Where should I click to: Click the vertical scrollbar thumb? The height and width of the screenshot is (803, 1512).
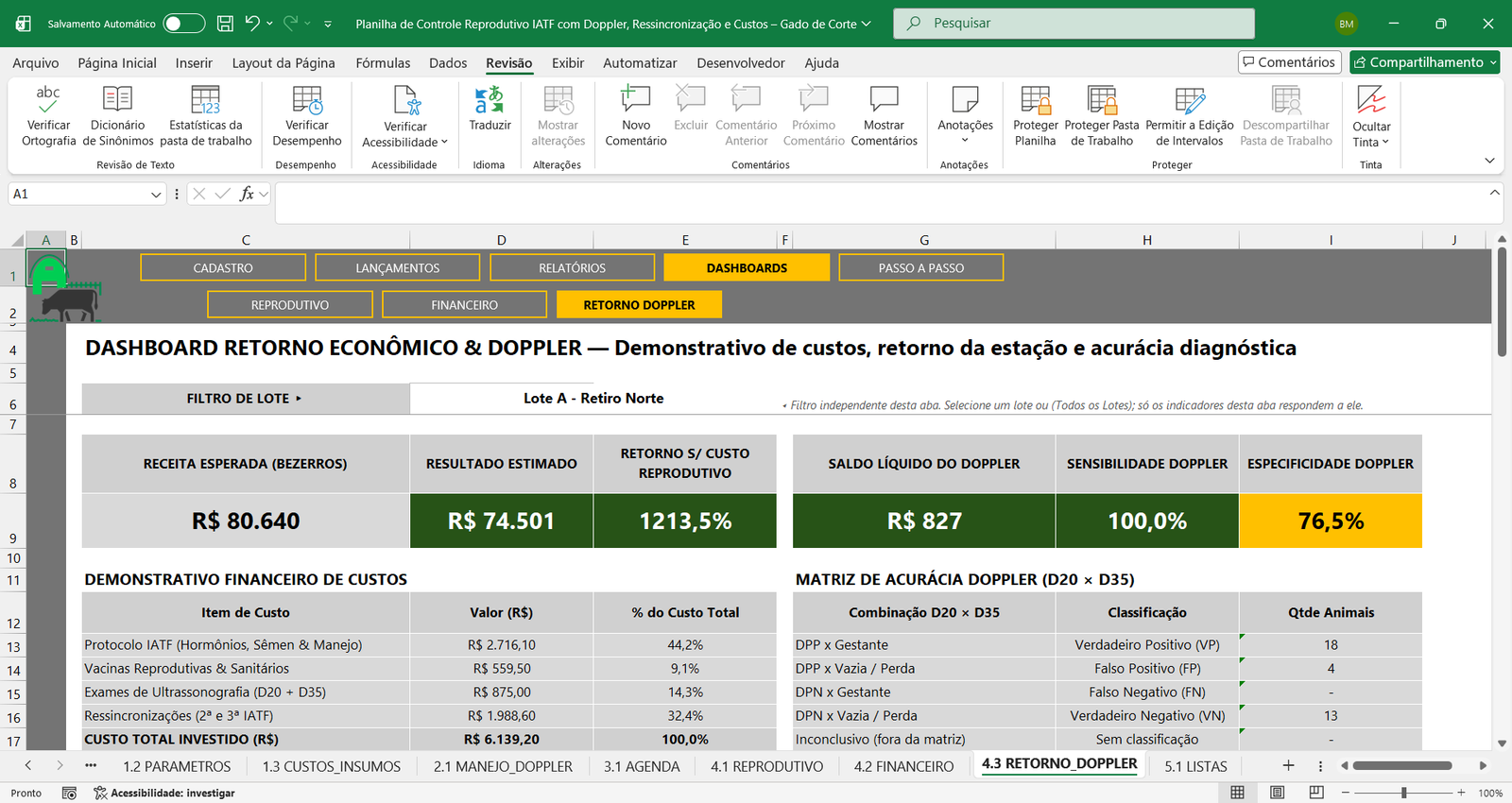(x=1502, y=302)
